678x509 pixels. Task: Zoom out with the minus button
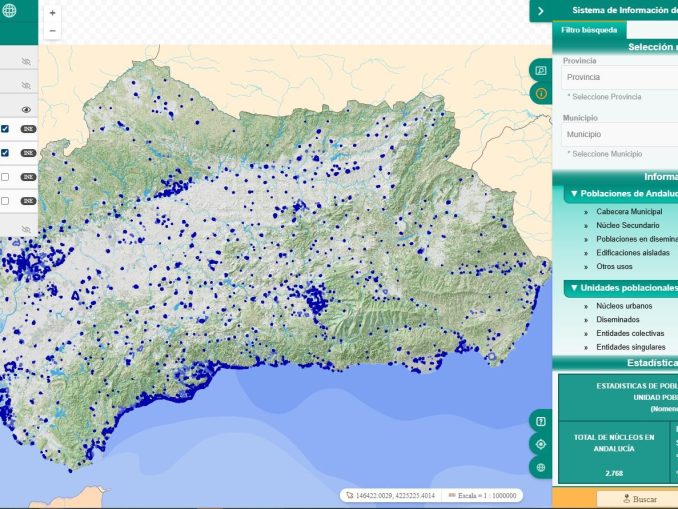[52, 31]
